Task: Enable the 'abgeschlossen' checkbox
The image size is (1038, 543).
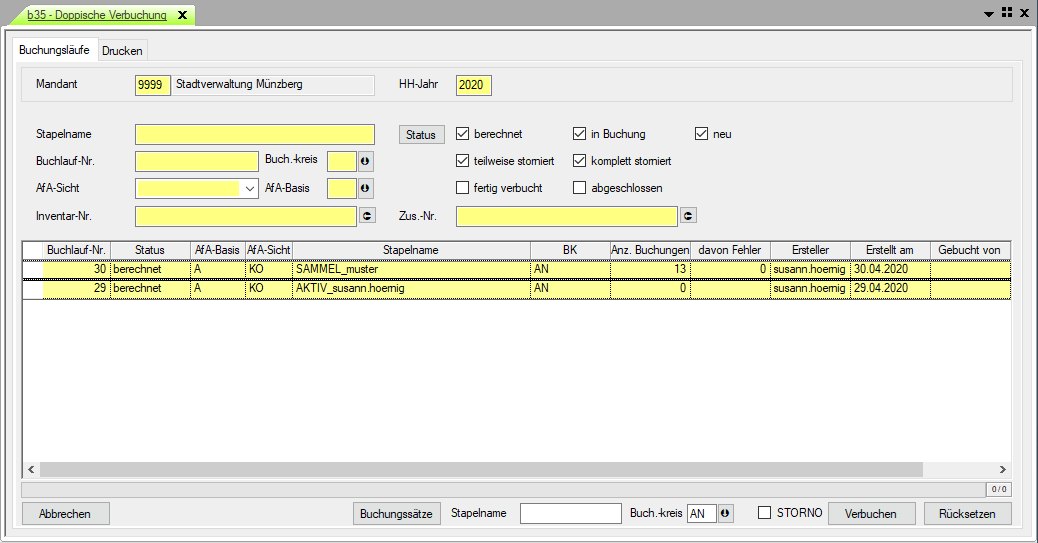Action: click(579, 188)
